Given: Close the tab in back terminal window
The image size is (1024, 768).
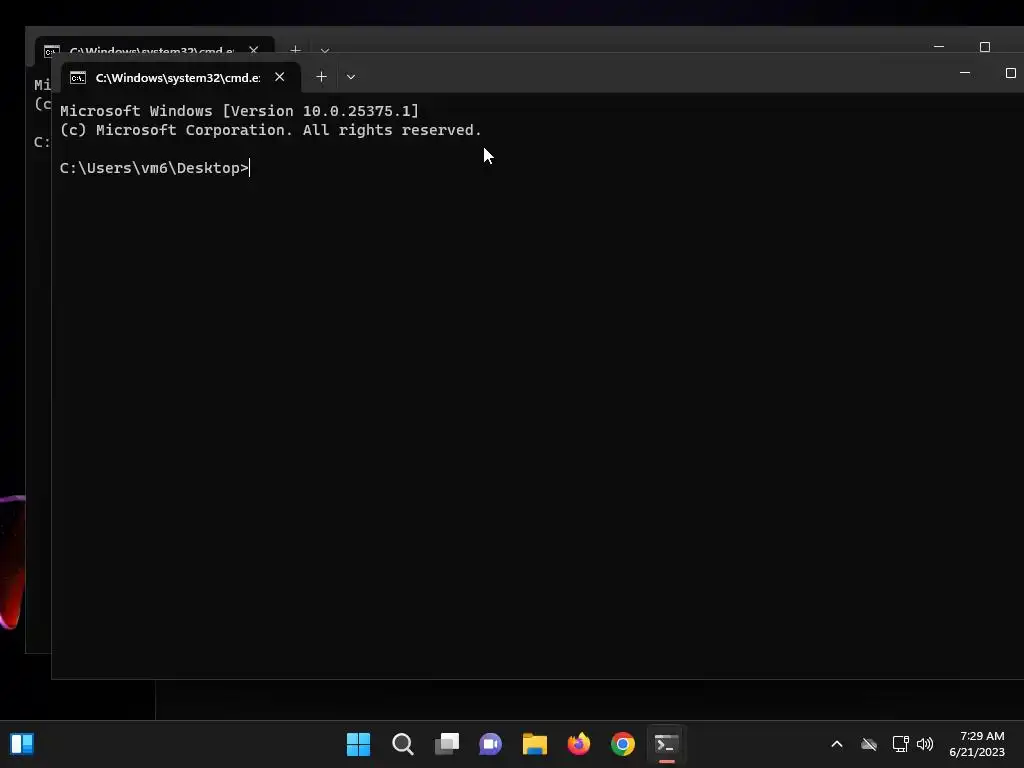Looking at the screenshot, I should click(x=253, y=50).
